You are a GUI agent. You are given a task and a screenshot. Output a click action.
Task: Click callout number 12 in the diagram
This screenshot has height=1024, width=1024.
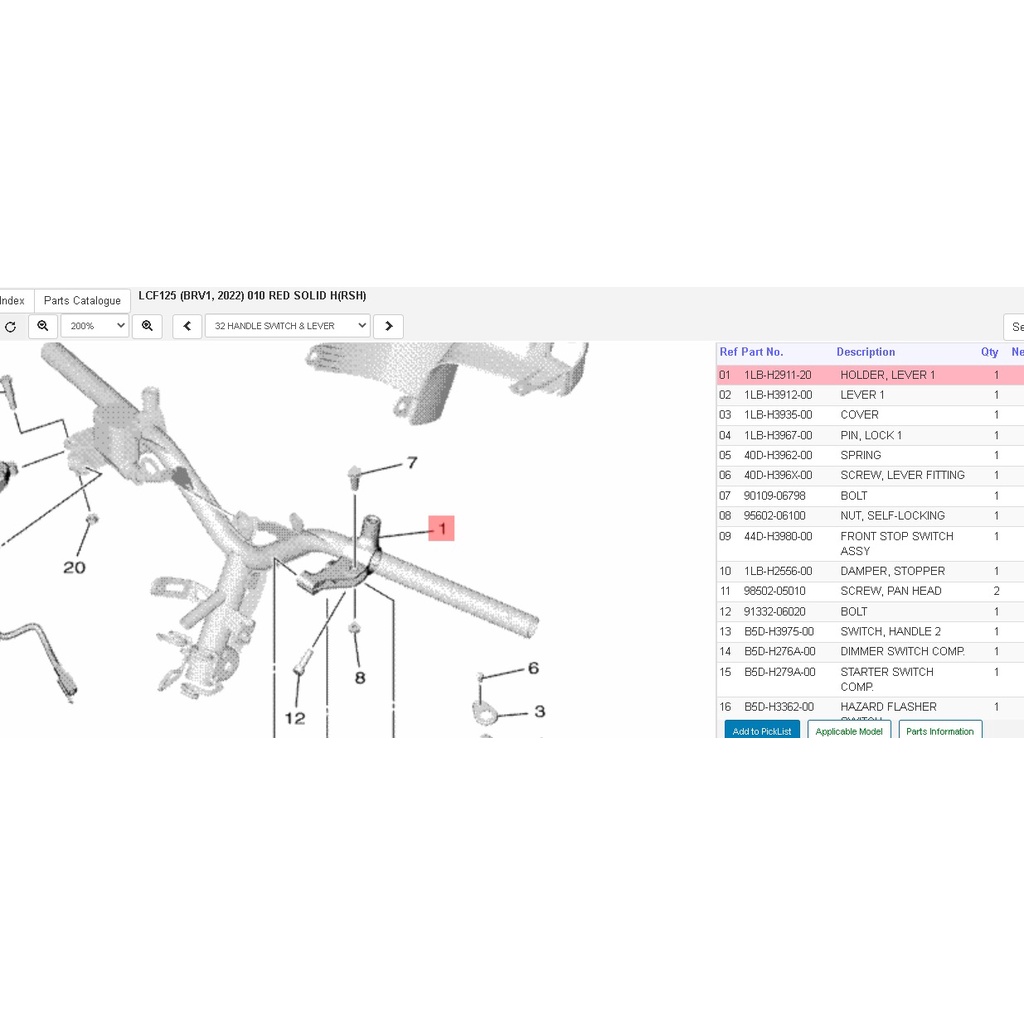[x=295, y=717]
